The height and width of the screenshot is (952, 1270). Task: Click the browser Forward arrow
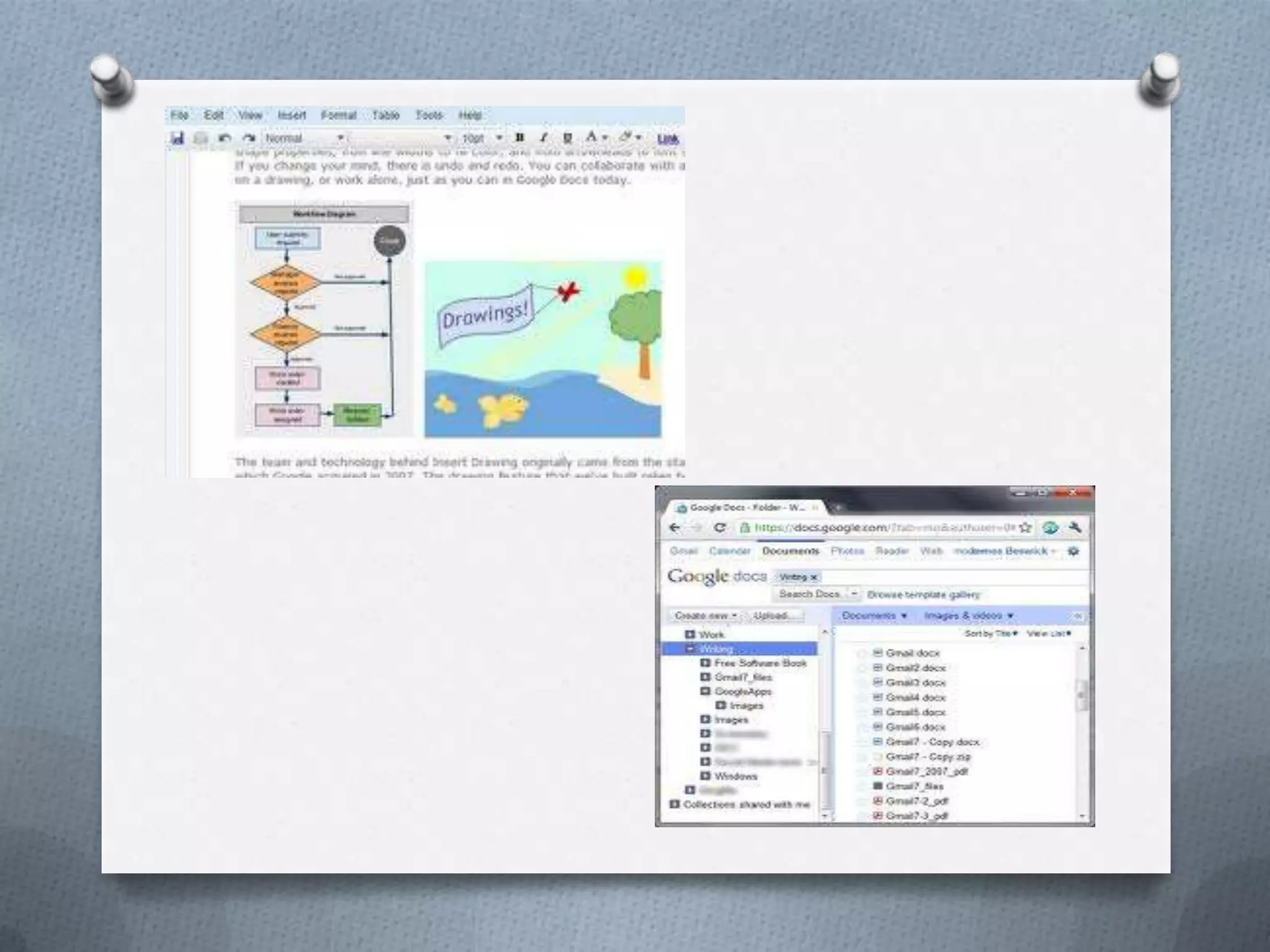coord(696,527)
